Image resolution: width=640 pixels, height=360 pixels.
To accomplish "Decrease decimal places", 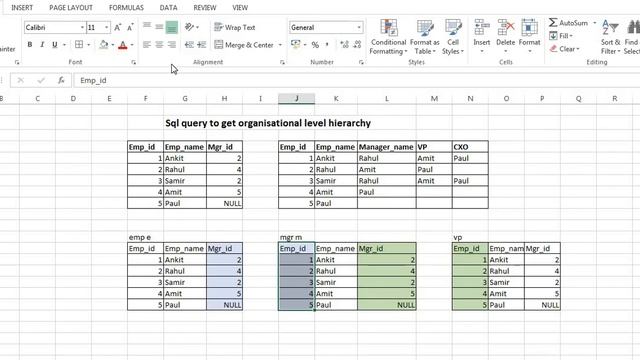I will [357, 45].
